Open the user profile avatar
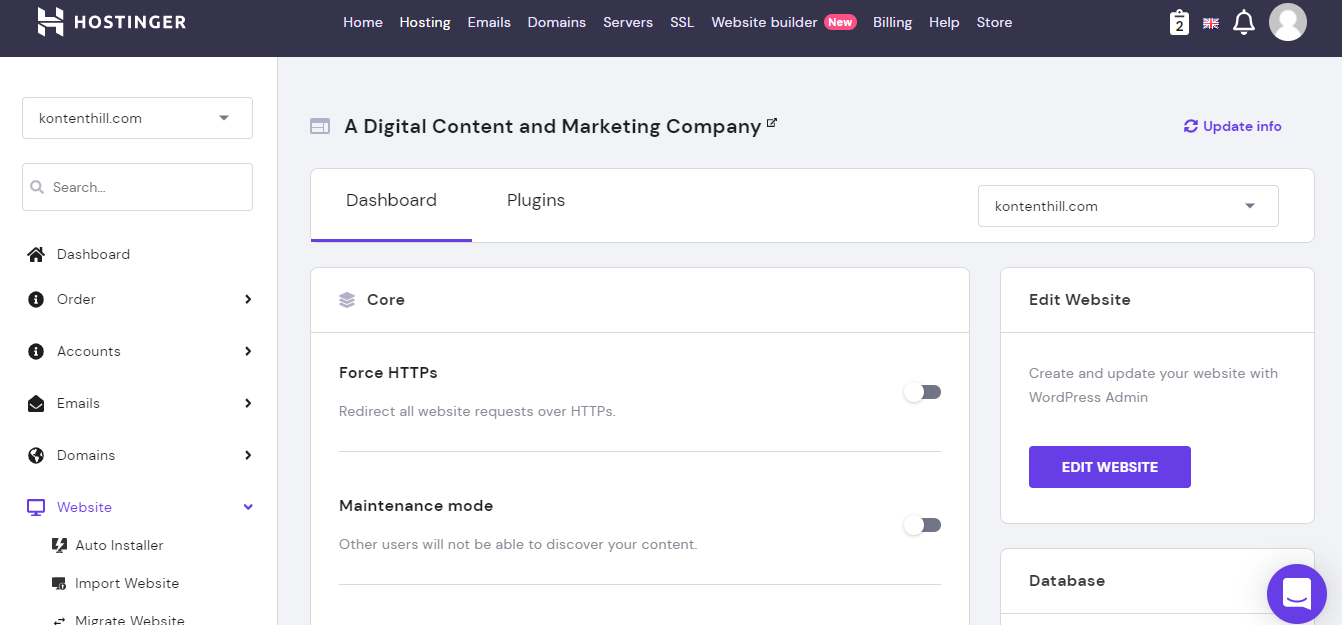1342x625 pixels. pos(1287,22)
